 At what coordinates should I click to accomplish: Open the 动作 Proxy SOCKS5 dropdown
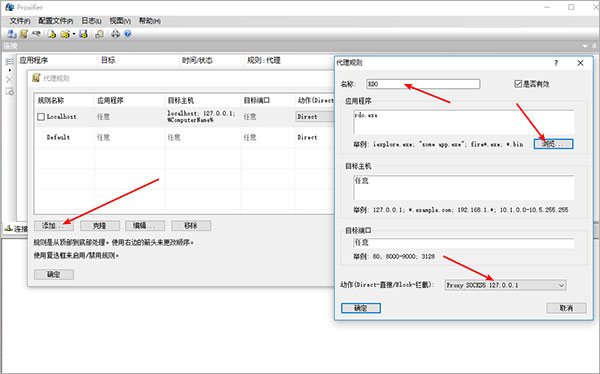coord(505,285)
